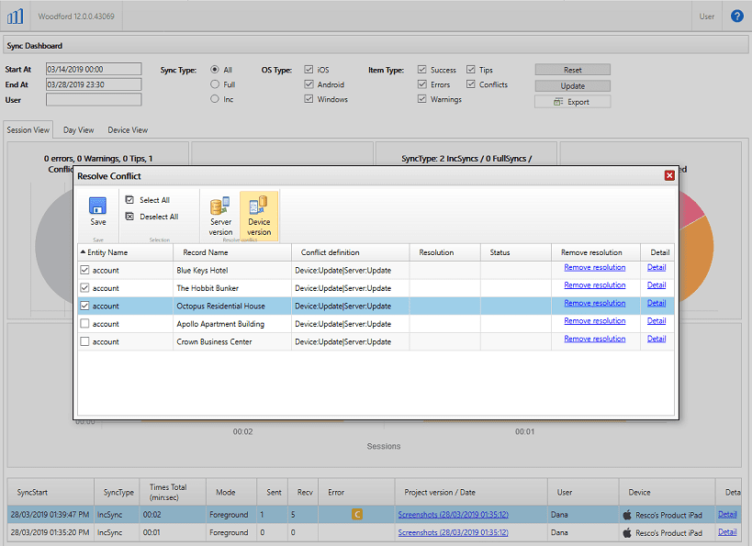
Task: Choose the Server version icon
Action: tap(220, 205)
